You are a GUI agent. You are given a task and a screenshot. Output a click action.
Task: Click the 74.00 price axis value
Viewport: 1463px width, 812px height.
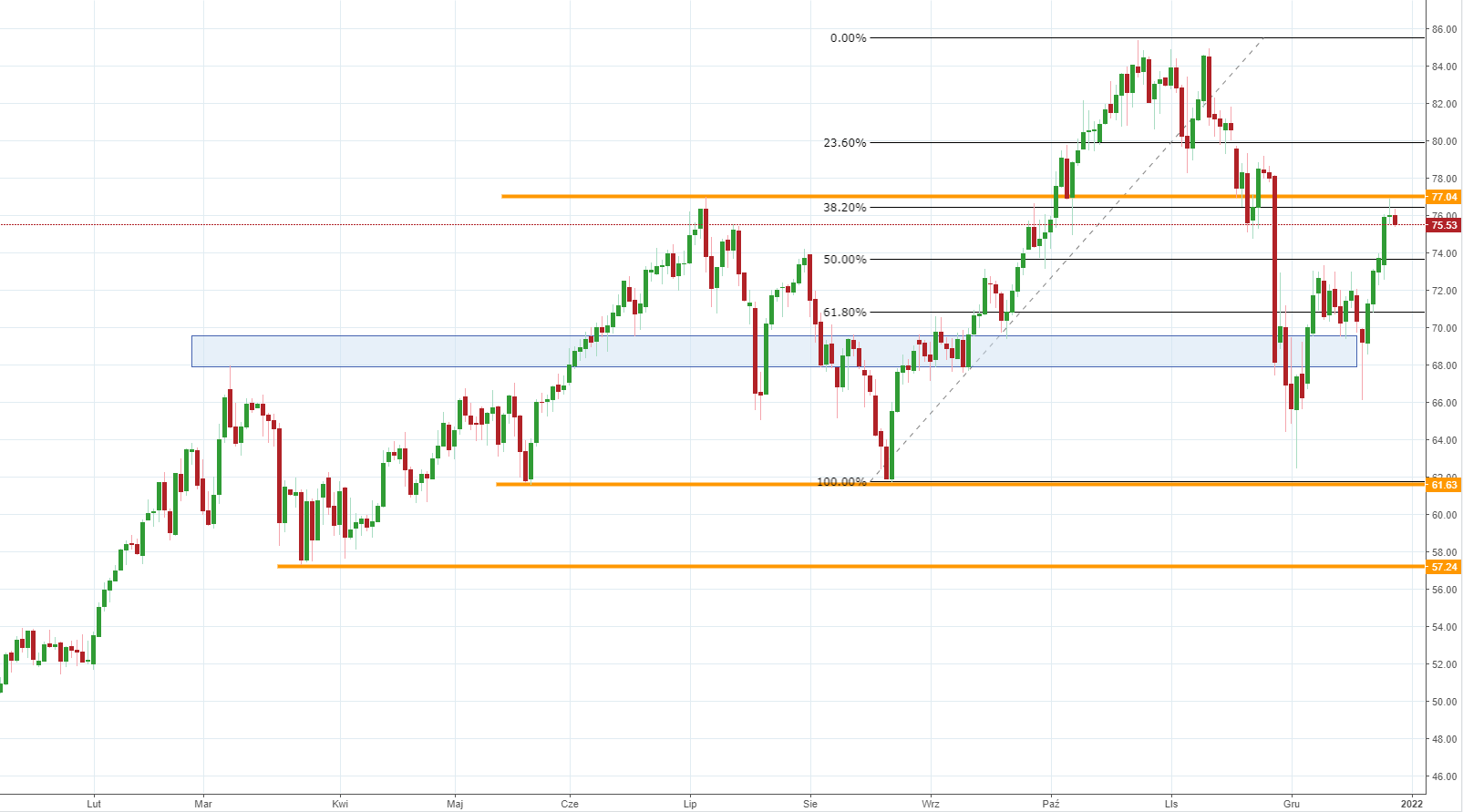(1444, 253)
